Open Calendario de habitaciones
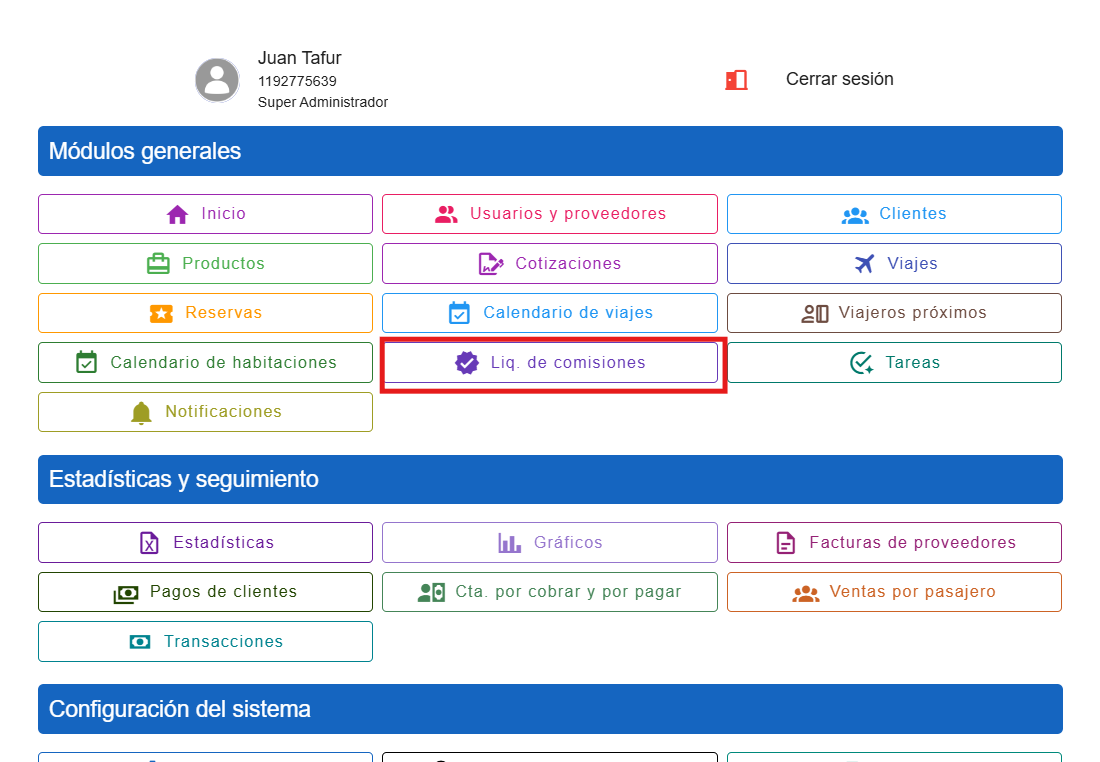Image resolution: width=1100 pixels, height=762 pixels. click(205, 363)
